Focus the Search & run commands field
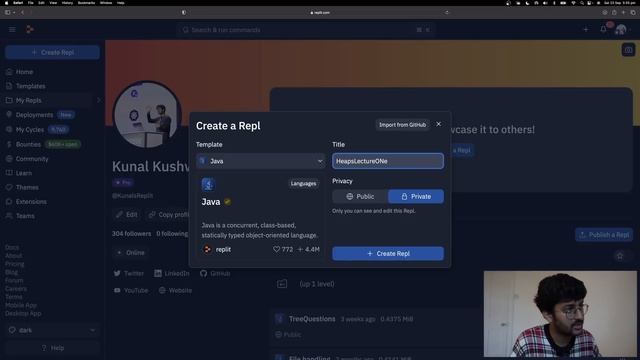Image resolution: width=640 pixels, height=360 pixels. tap(305, 30)
